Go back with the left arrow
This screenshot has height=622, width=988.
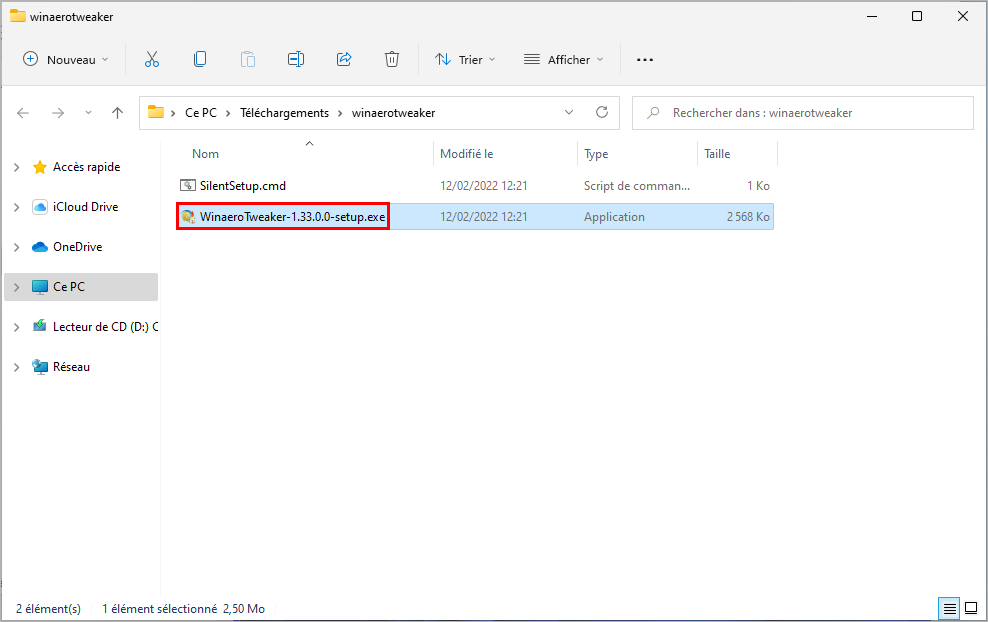click(x=23, y=113)
